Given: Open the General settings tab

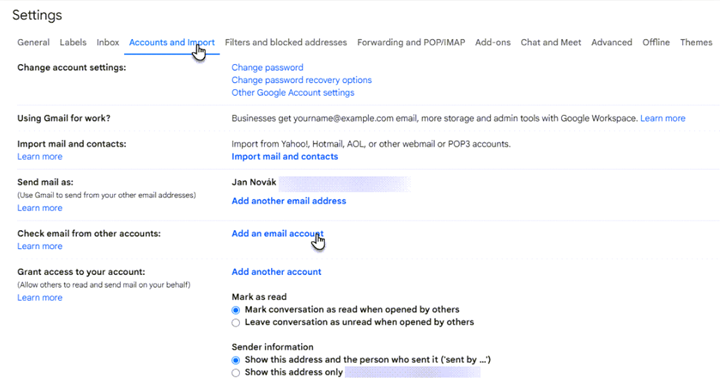Looking at the screenshot, I should 33,42.
